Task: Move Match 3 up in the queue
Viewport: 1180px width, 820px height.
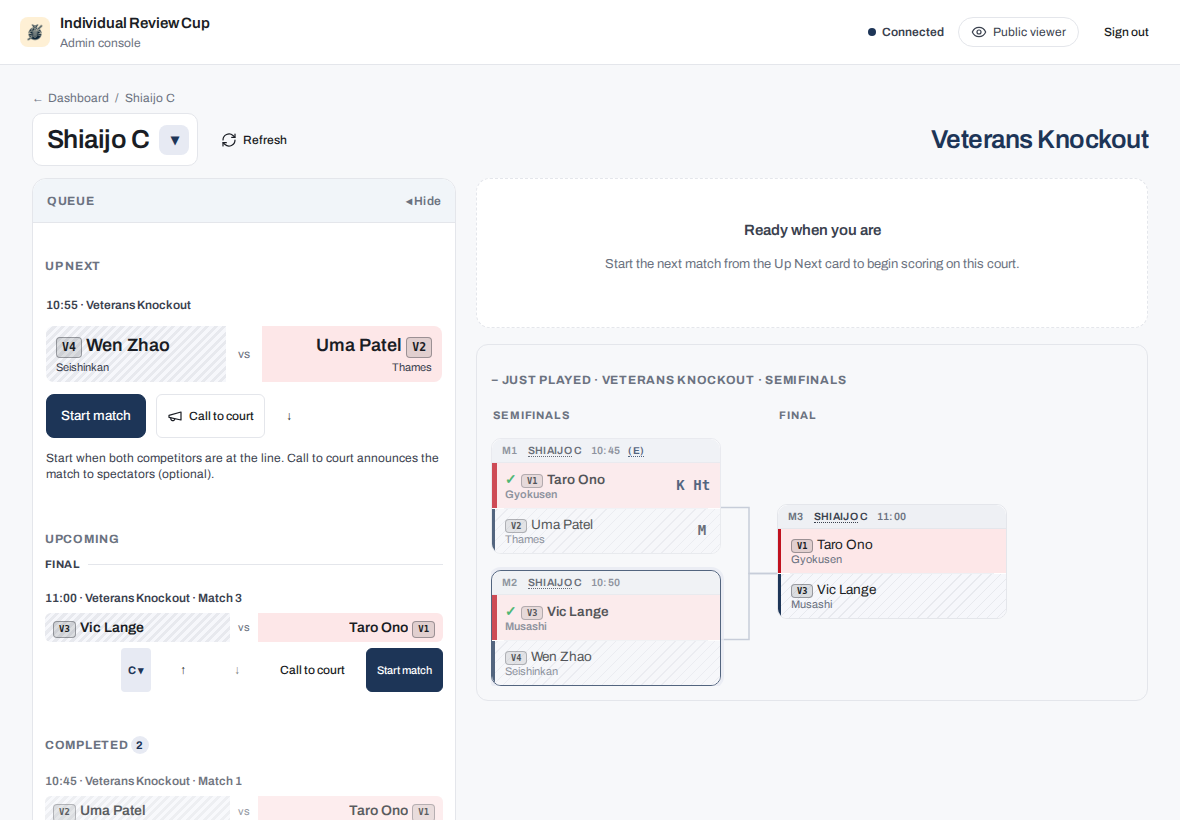Action: pos(183,670)
